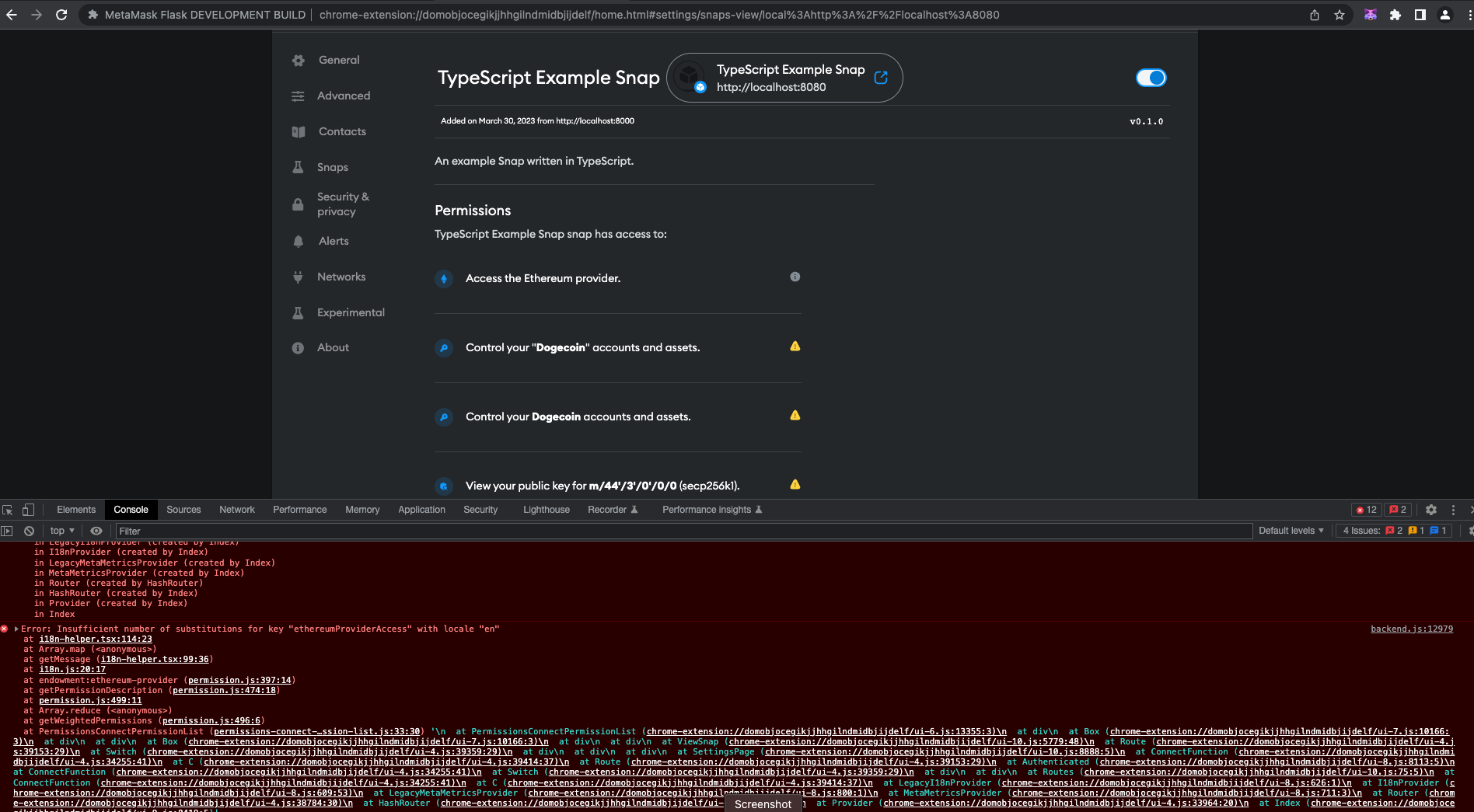Viewport: 1474px width, 812px height.
Task: Open the Performance insights tab
Action: [712, 510]
